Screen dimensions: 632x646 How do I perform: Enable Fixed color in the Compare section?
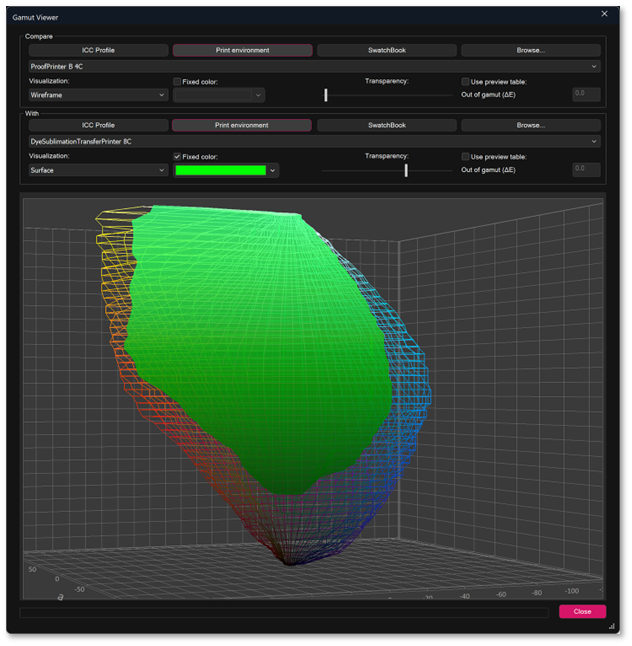(177, 81)
